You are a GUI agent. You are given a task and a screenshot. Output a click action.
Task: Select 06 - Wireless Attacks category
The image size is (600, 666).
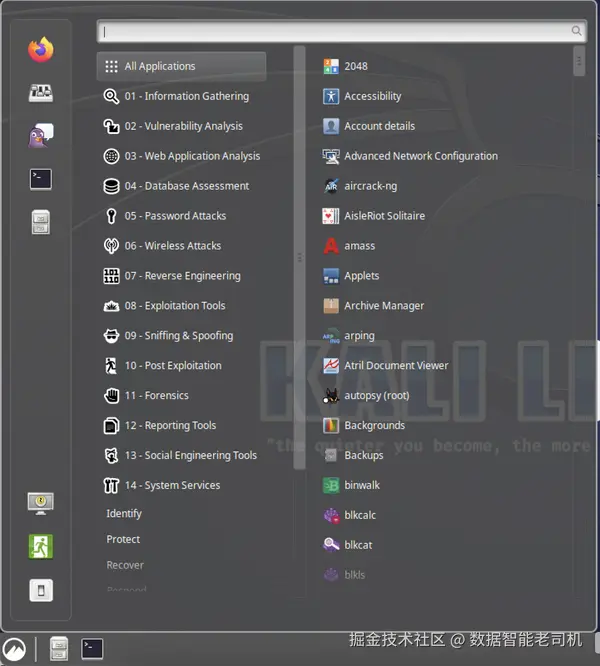click(182, 246)
